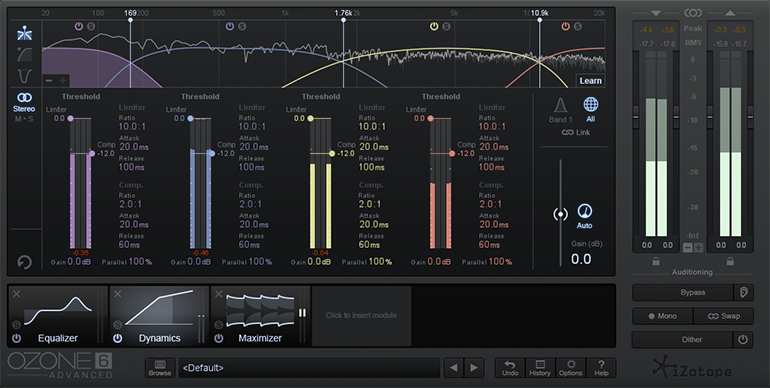The height and width of the screenshot is (388, 770).
Task: Select the gain reduction trace view icon
Action: tap(25, 54)
